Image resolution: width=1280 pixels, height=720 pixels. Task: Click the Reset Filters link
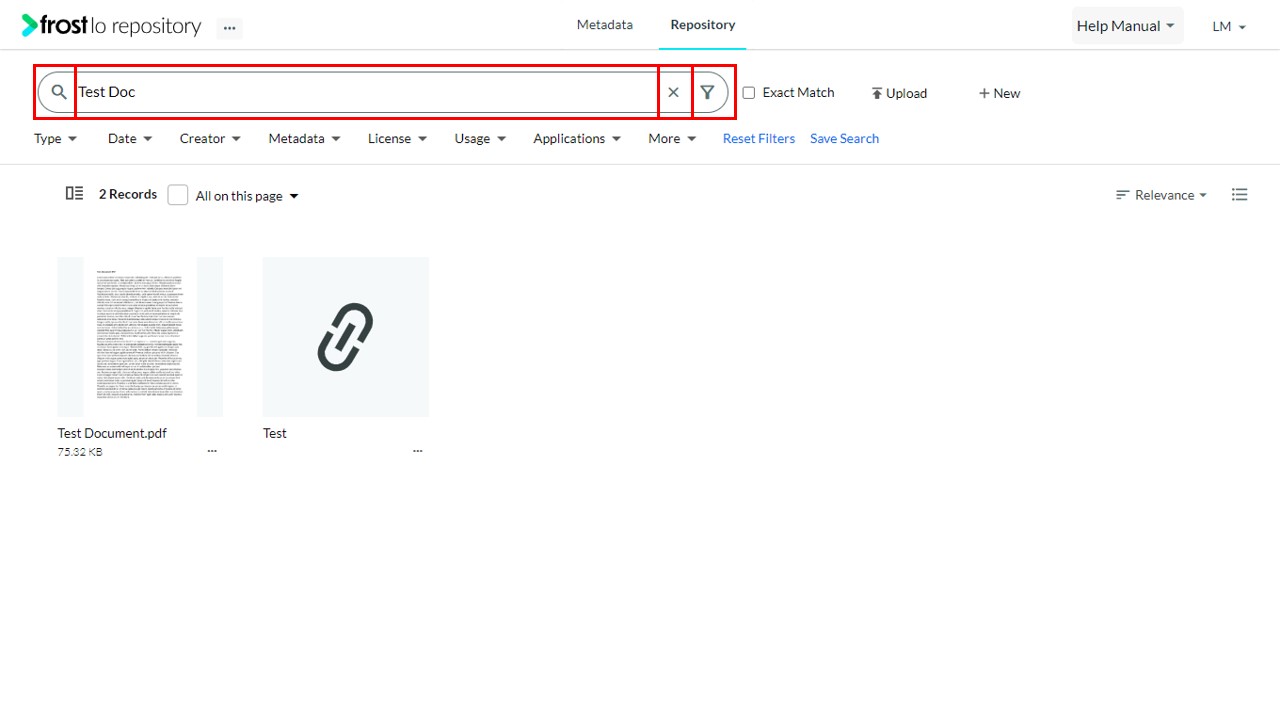tap(759, 139)
